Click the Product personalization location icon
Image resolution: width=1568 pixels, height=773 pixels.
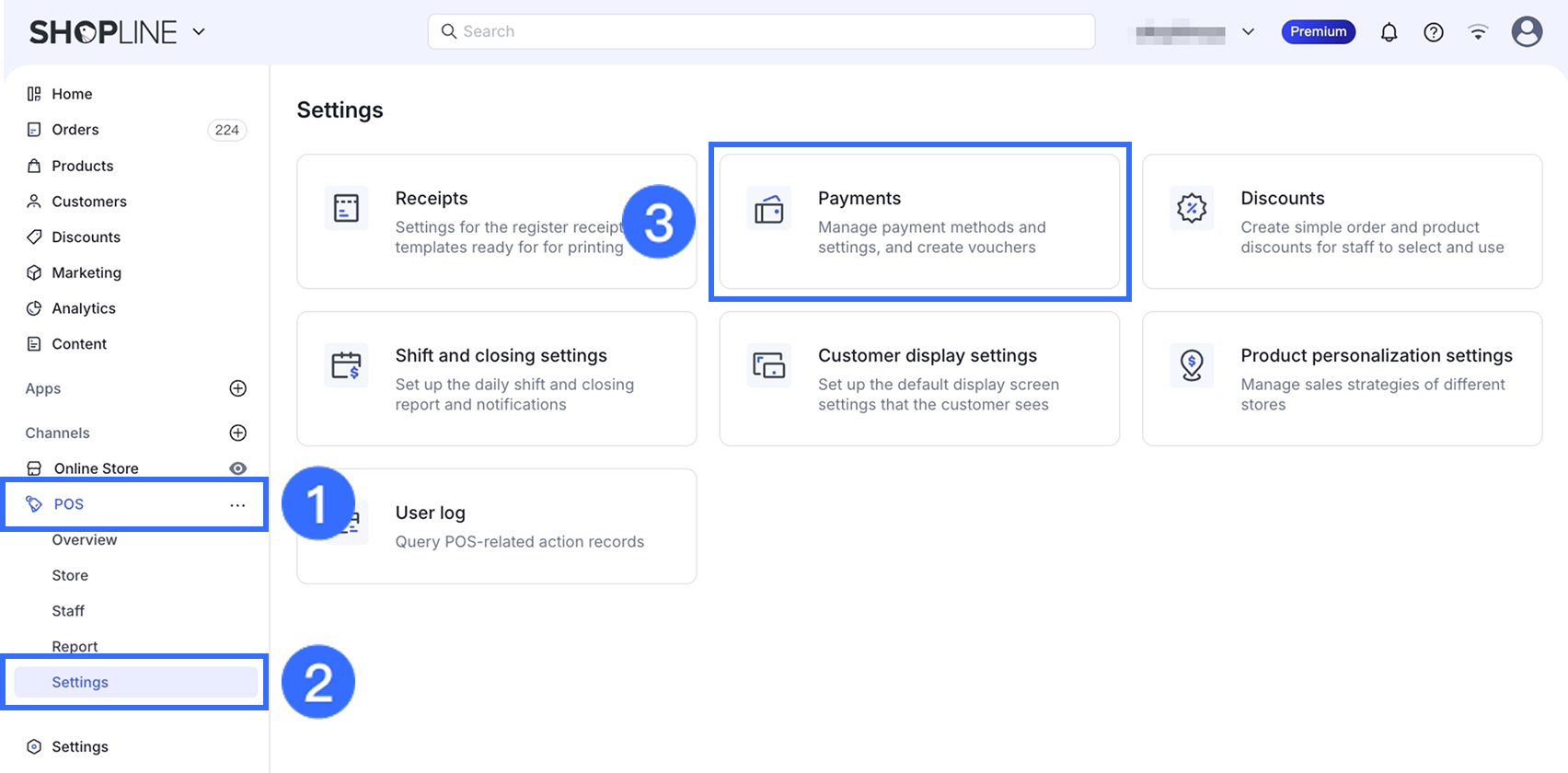tap(1192, 365)
